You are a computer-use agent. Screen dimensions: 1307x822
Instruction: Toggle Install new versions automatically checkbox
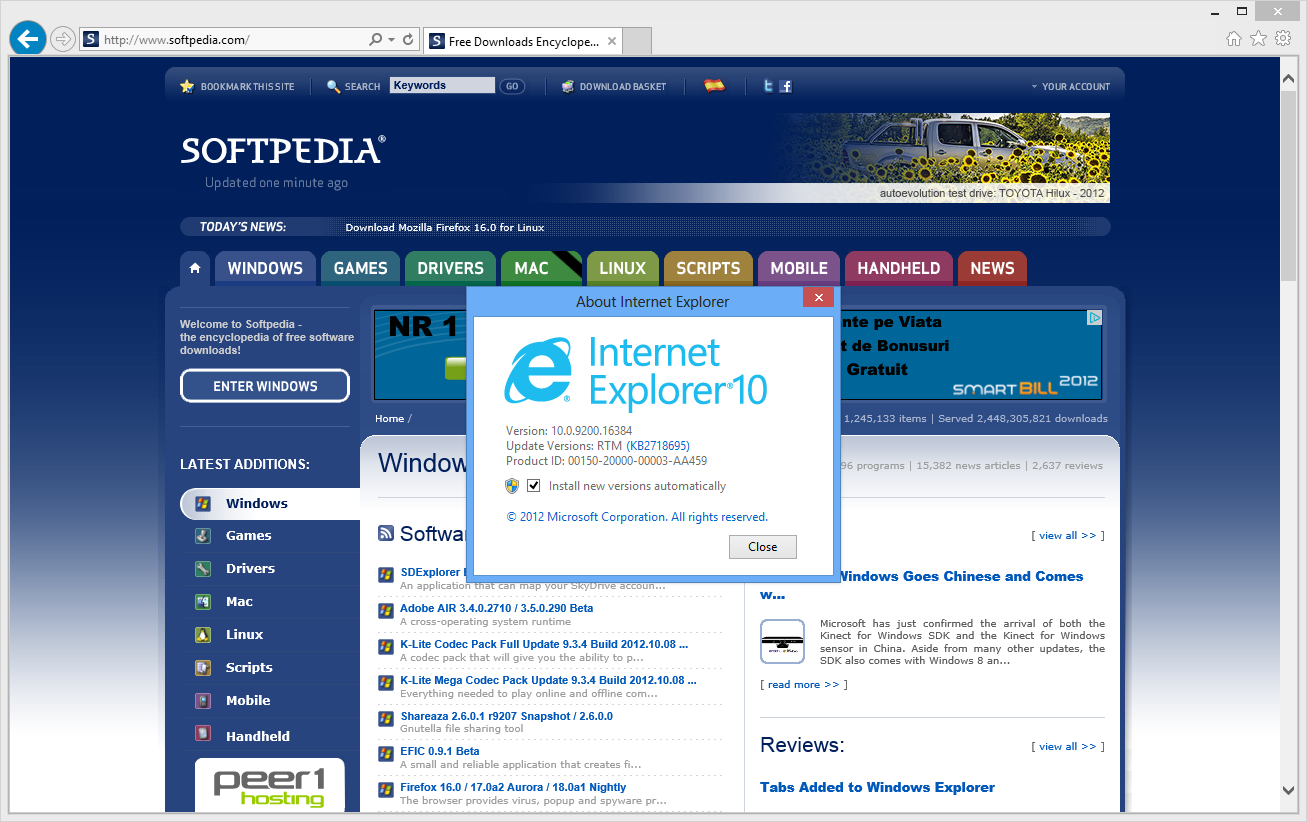(x=533, y=486)
